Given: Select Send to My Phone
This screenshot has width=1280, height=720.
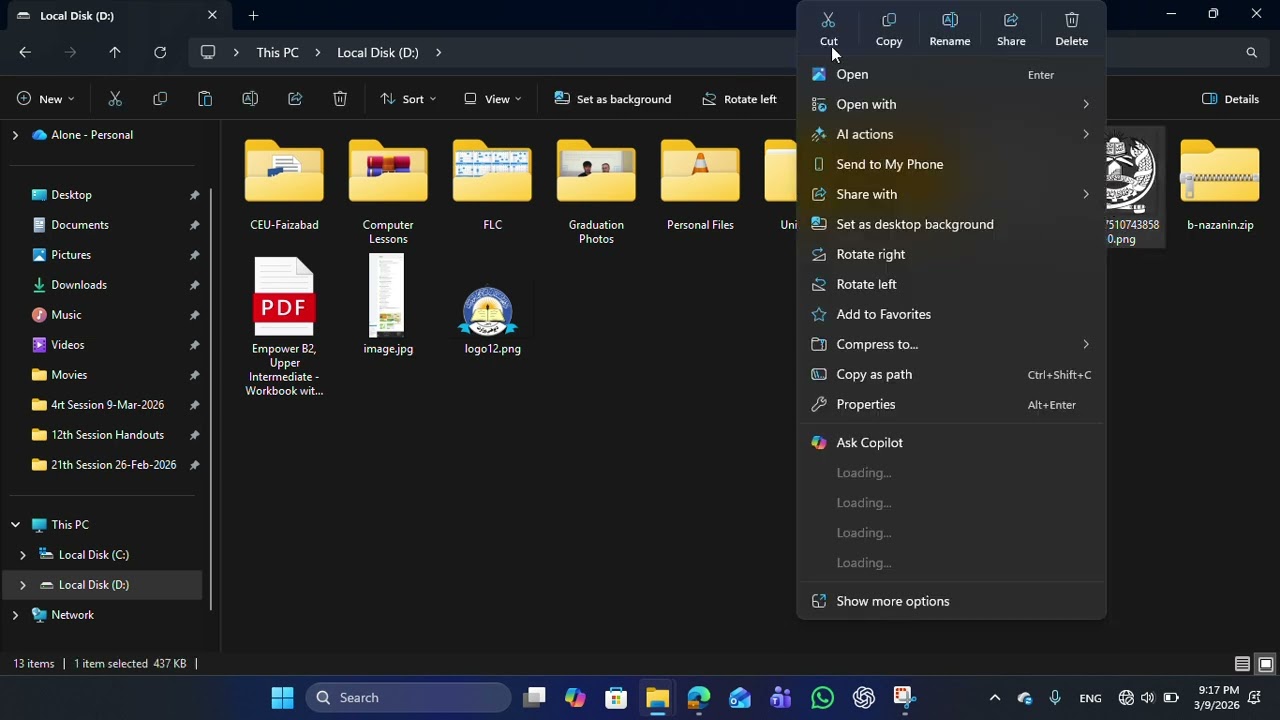Looking at the screenshot, I should point(951,164).
